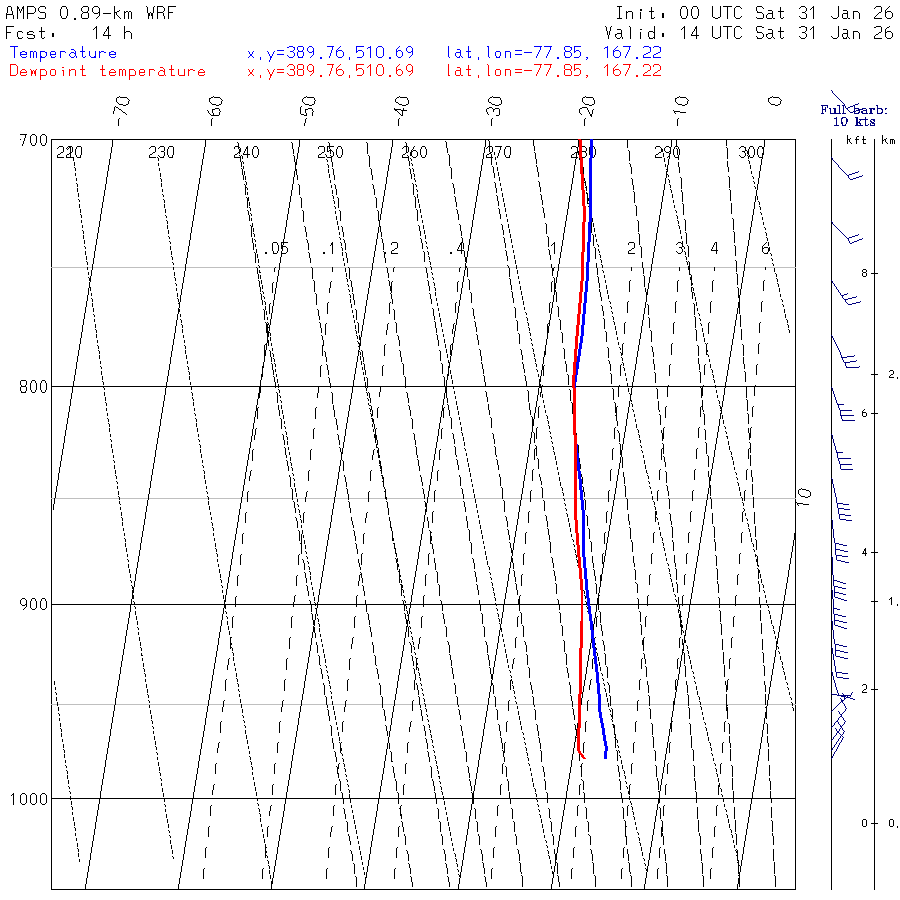The image size is (900, 900).
Task: Click the -10 temperature axis label
Action: coord(681,111)
